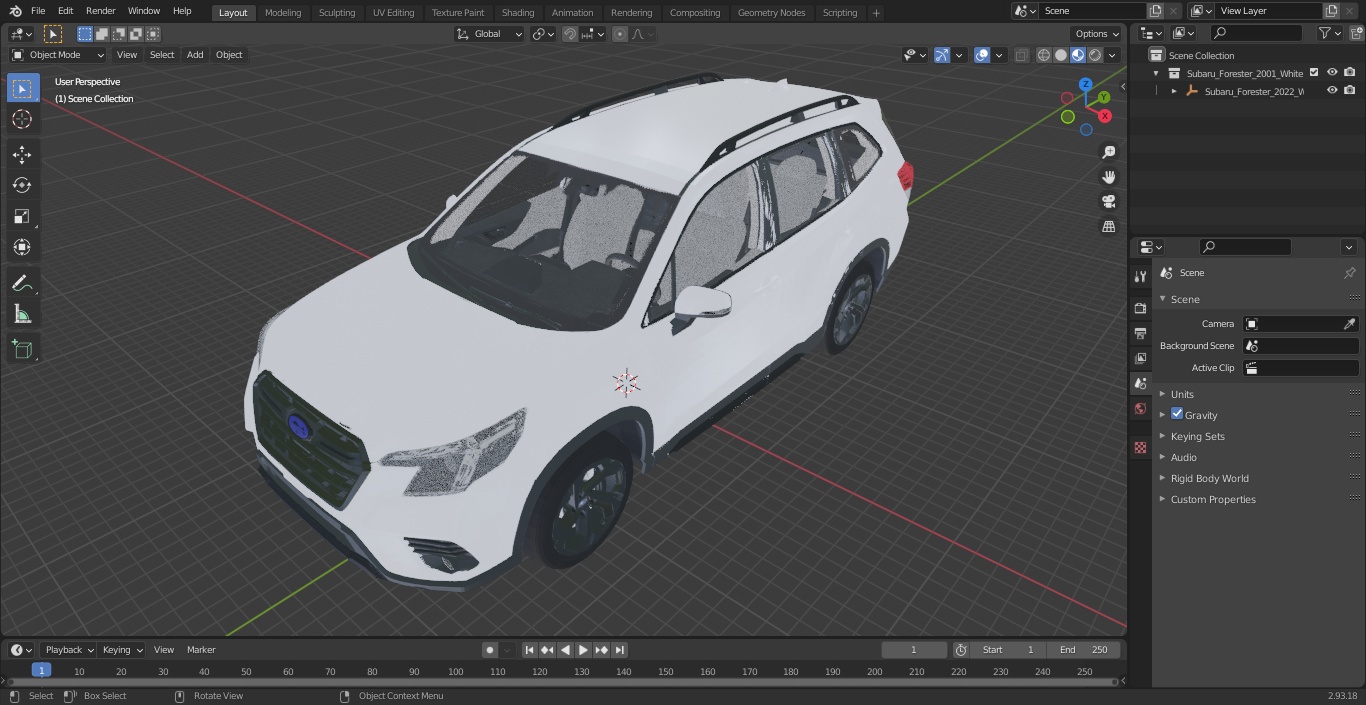This screenshot has height=705, width=1366.
Task: Open the viewport Options dropdown
Action: click(1097, 34)
